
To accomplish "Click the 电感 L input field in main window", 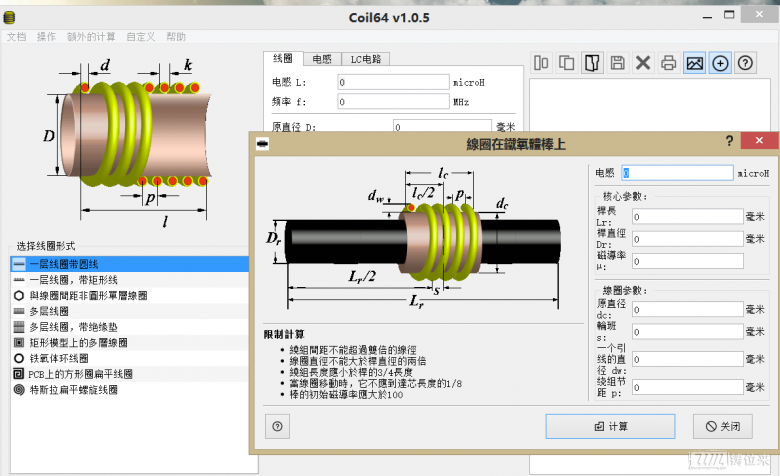I will coord(393,82).
